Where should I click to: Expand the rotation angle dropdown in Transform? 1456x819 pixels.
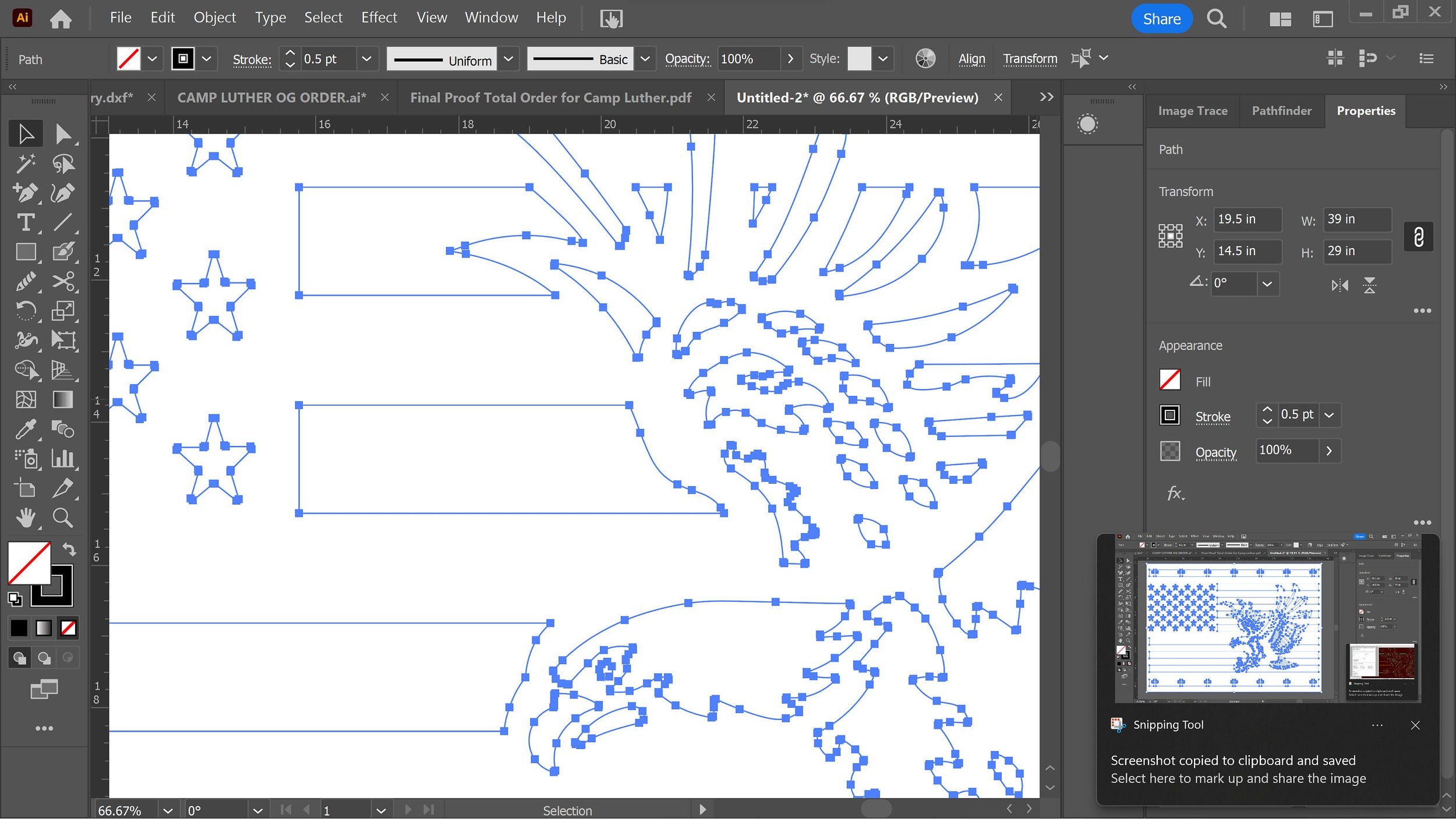1267,284
